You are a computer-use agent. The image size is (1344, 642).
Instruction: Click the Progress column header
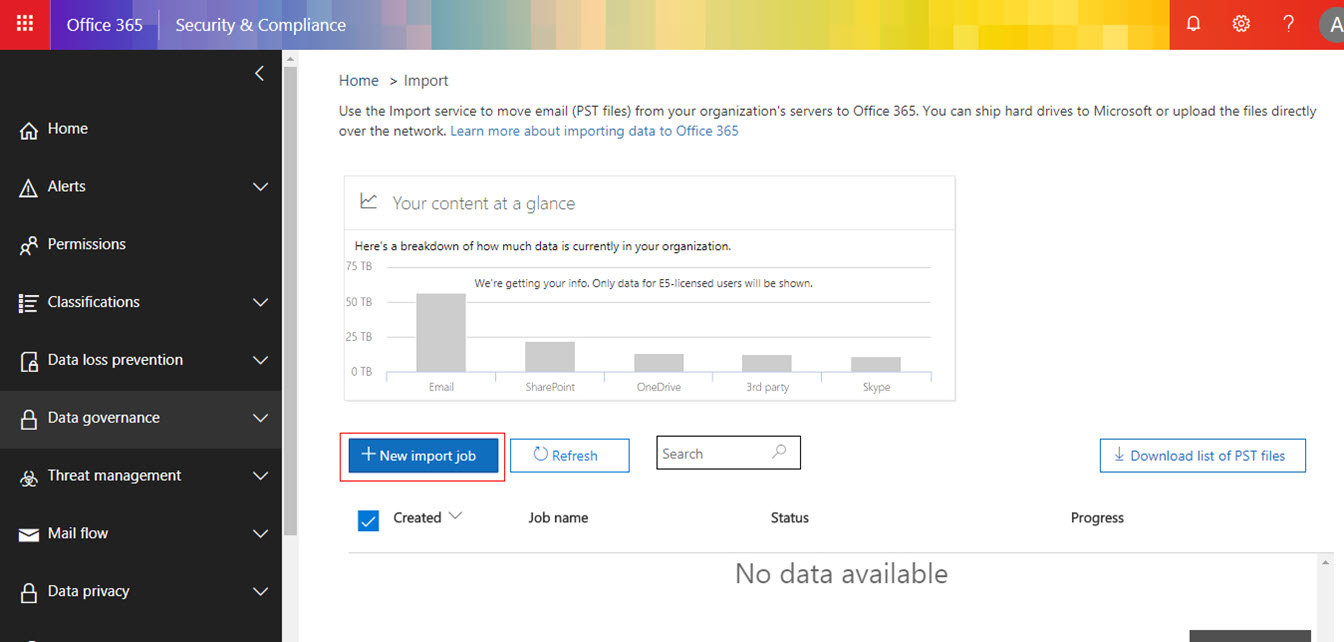(x=1097, y=518)
